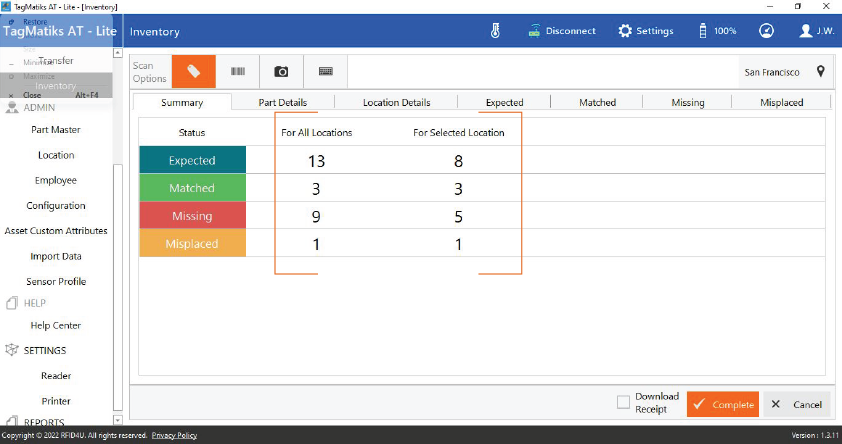Click the battery 100% indicator
Image resolution: width=842 pixels, height=444 pixels.
click(715, 31)
